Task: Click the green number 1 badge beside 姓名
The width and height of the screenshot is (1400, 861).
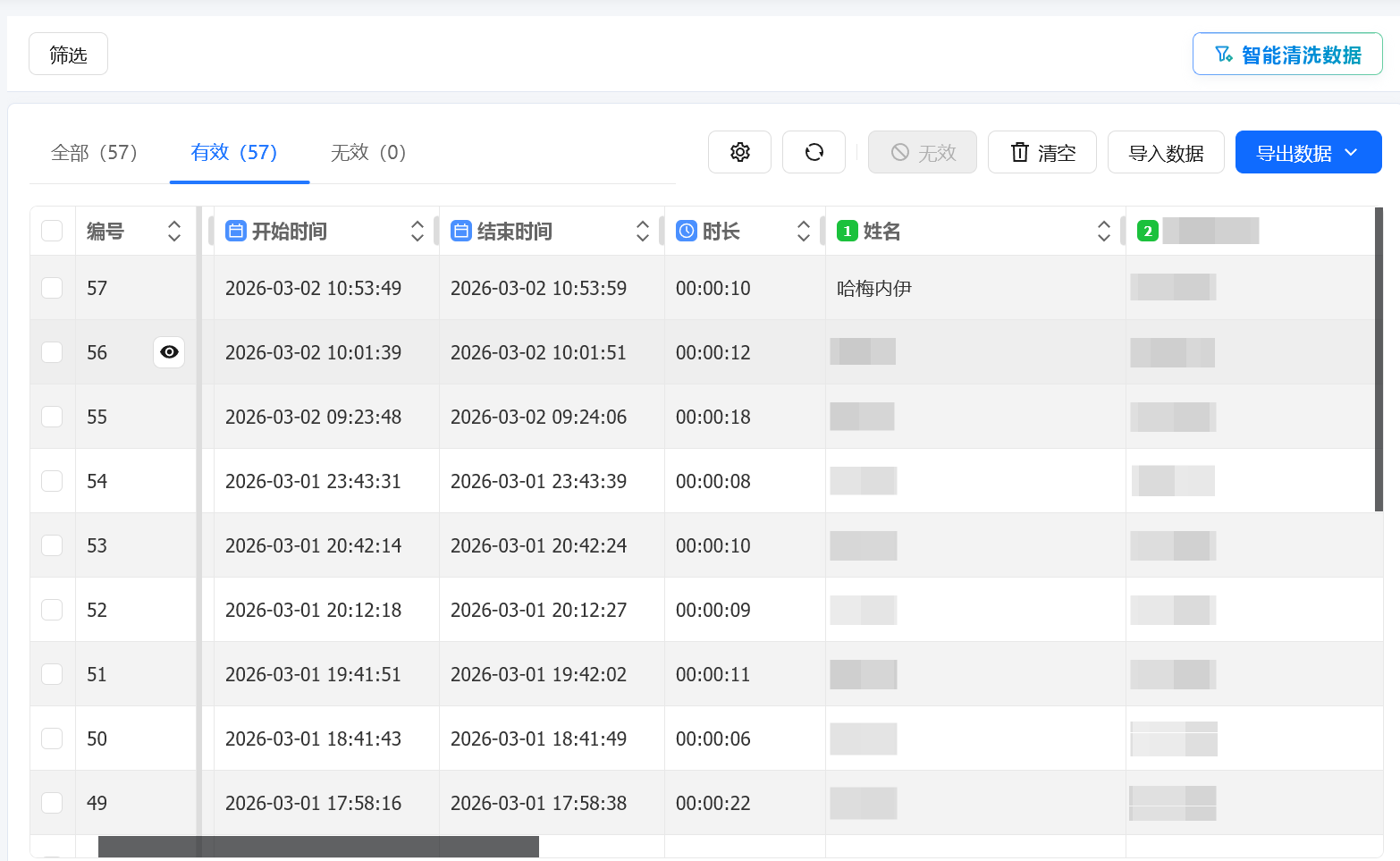Action: [x=847, y=231]
